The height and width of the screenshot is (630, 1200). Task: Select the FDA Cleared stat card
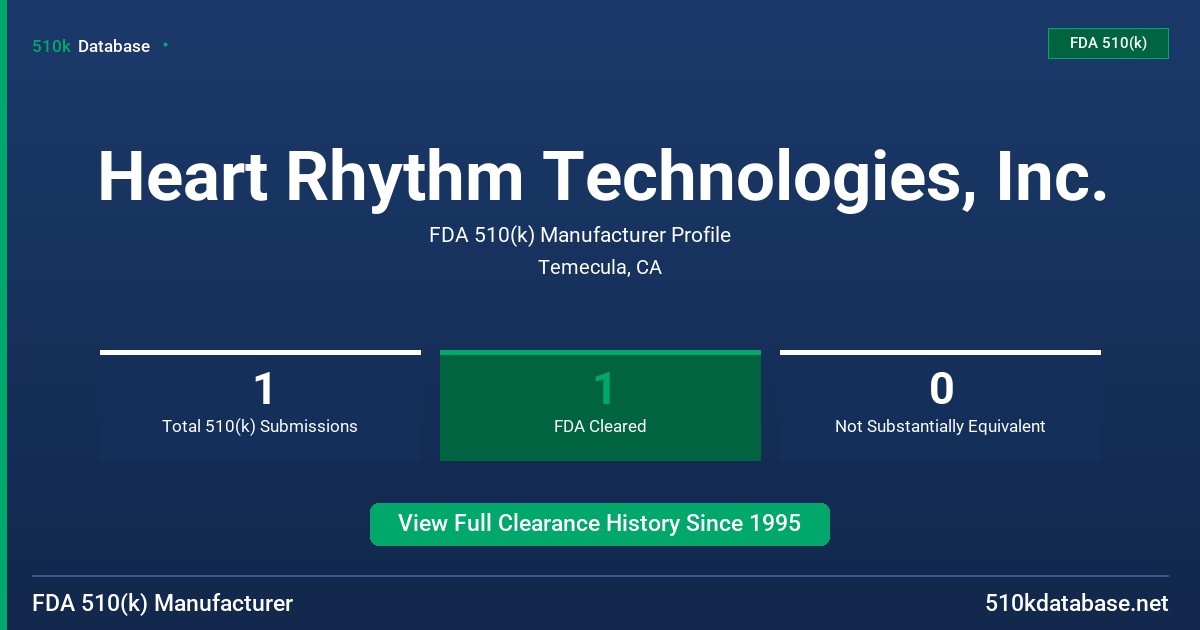click(x=600, y=405)
